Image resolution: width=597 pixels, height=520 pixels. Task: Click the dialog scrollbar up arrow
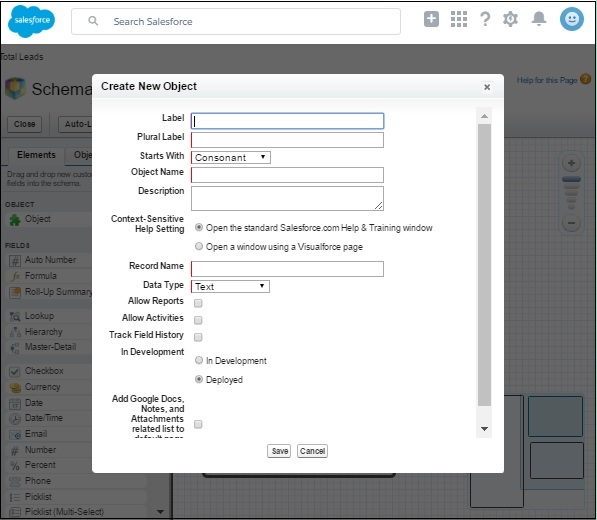pos(484,116)
